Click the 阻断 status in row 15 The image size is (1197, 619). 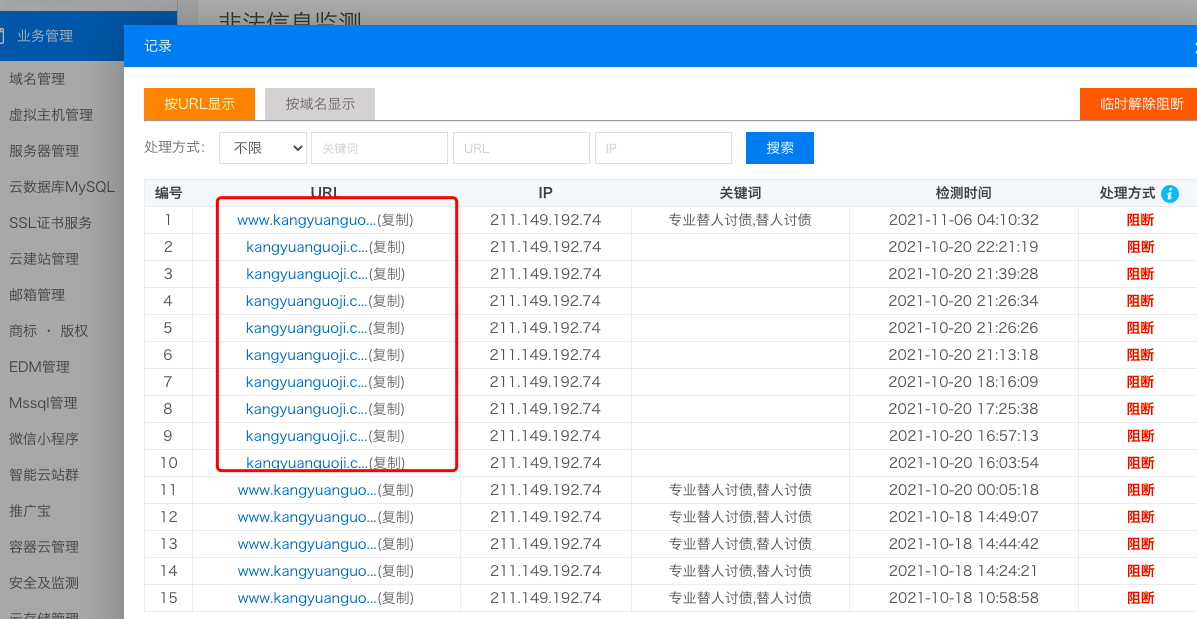(1140, 598)
